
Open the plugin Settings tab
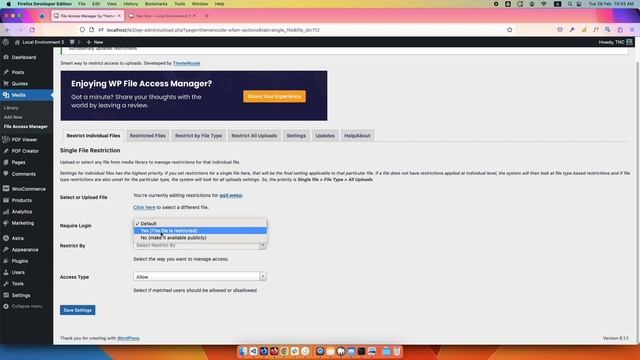(x=296, y=136)
